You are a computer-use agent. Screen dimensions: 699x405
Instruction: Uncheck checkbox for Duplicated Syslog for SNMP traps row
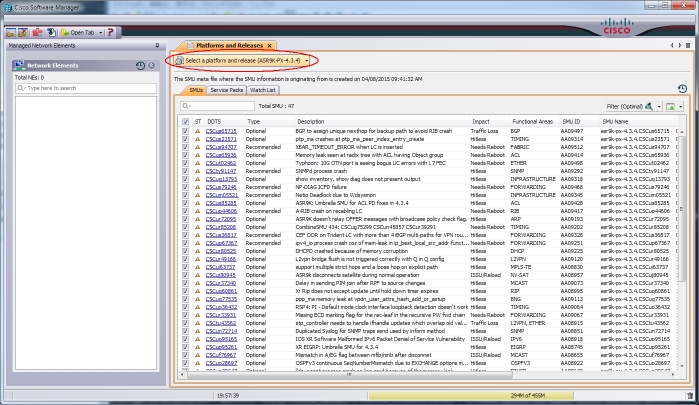tap(185, 331)
